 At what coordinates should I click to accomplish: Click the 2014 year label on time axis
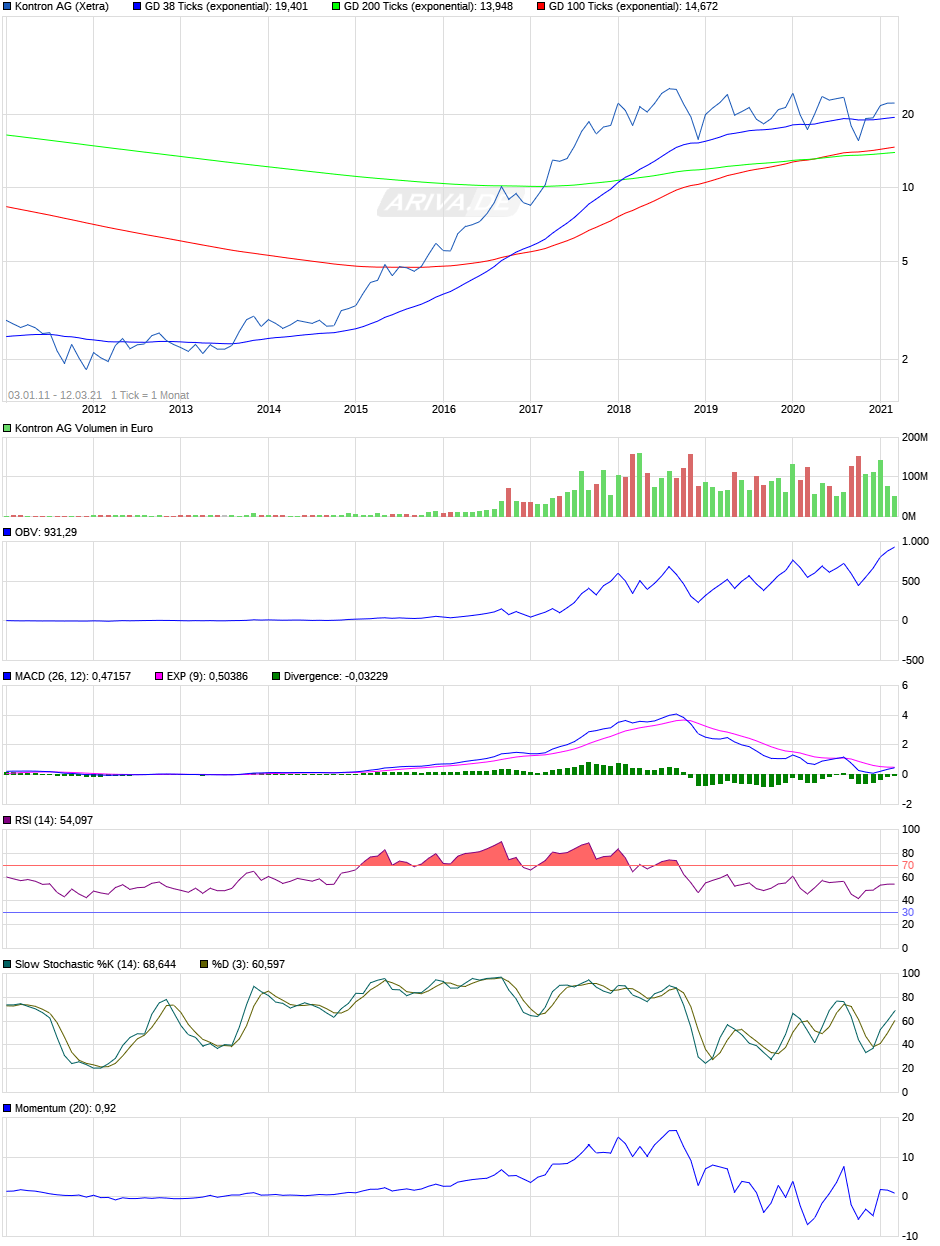pyautogui.click(x=269, y=409)
